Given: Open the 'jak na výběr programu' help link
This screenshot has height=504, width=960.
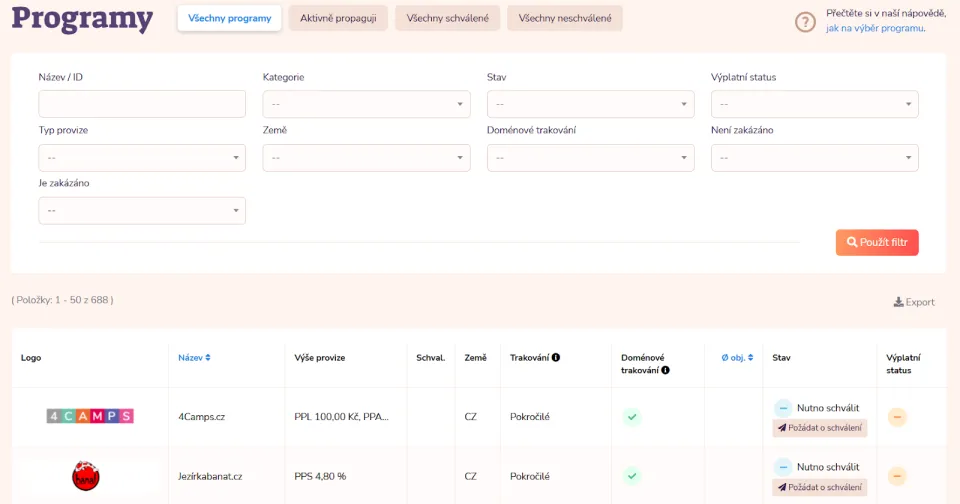Looking at the screenshot, I should point(876,28).
